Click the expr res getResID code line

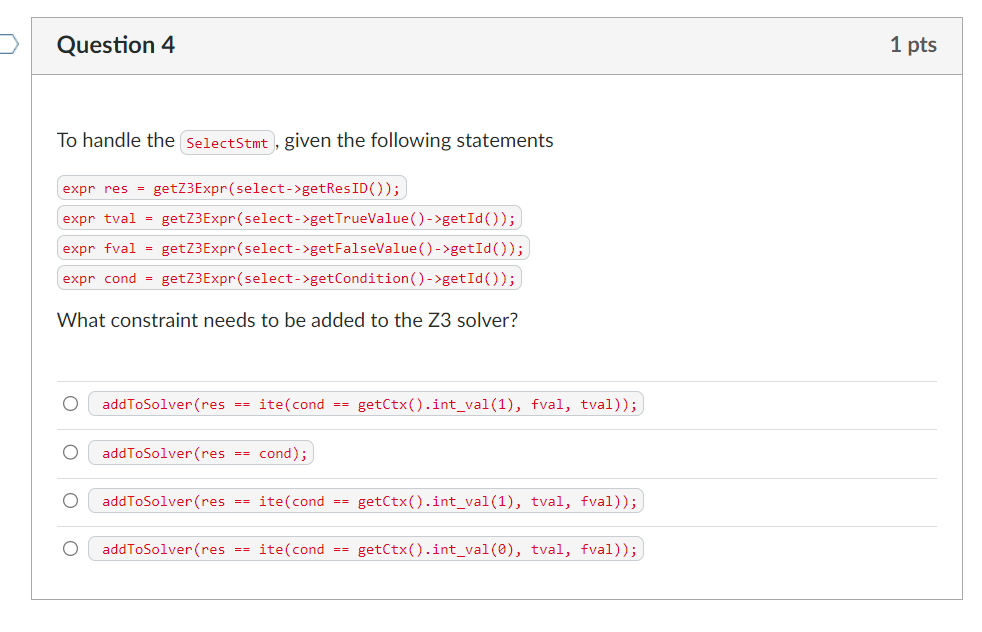(232, 188)
